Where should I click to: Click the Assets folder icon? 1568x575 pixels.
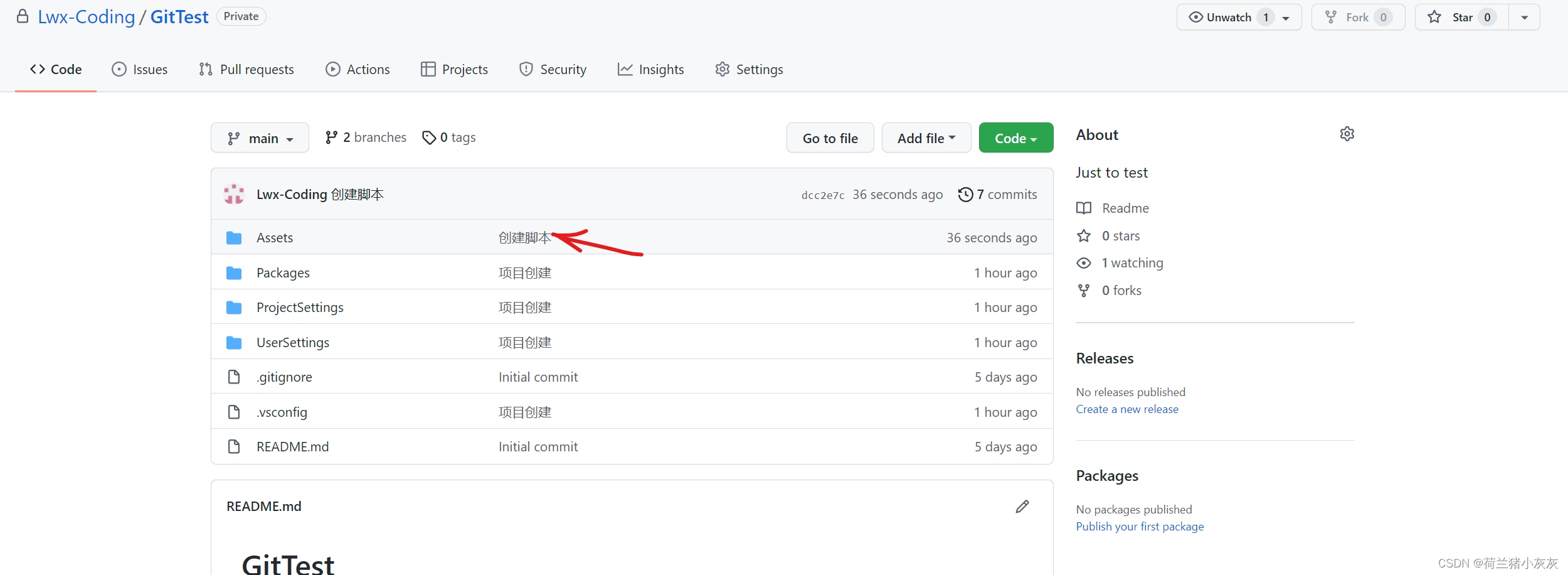tap(234, 237)
